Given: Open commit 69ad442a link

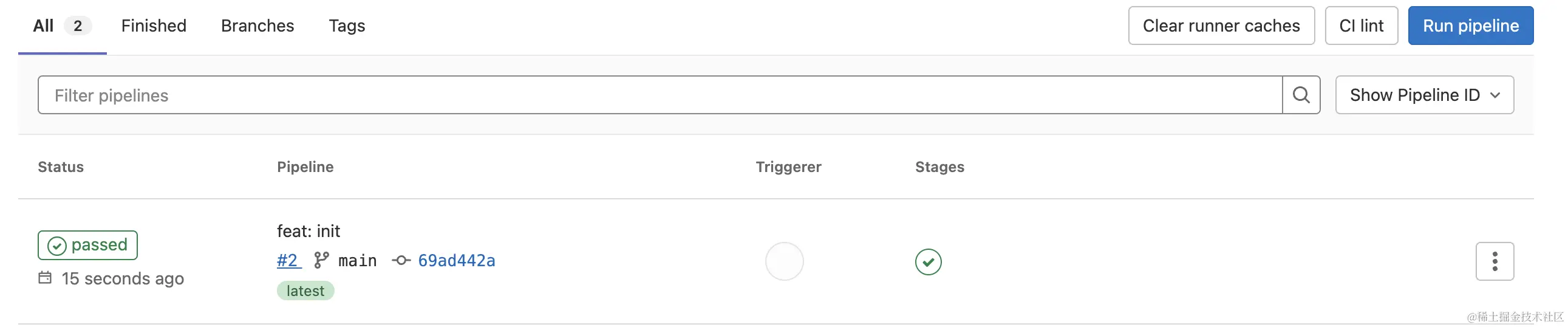Looking at the screenshot, I should pos(457,261).
